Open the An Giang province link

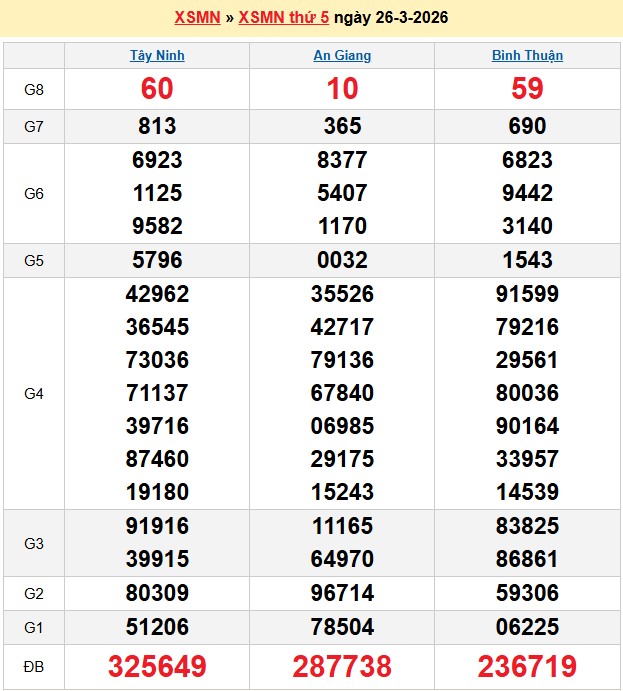(x=342, y=55)
